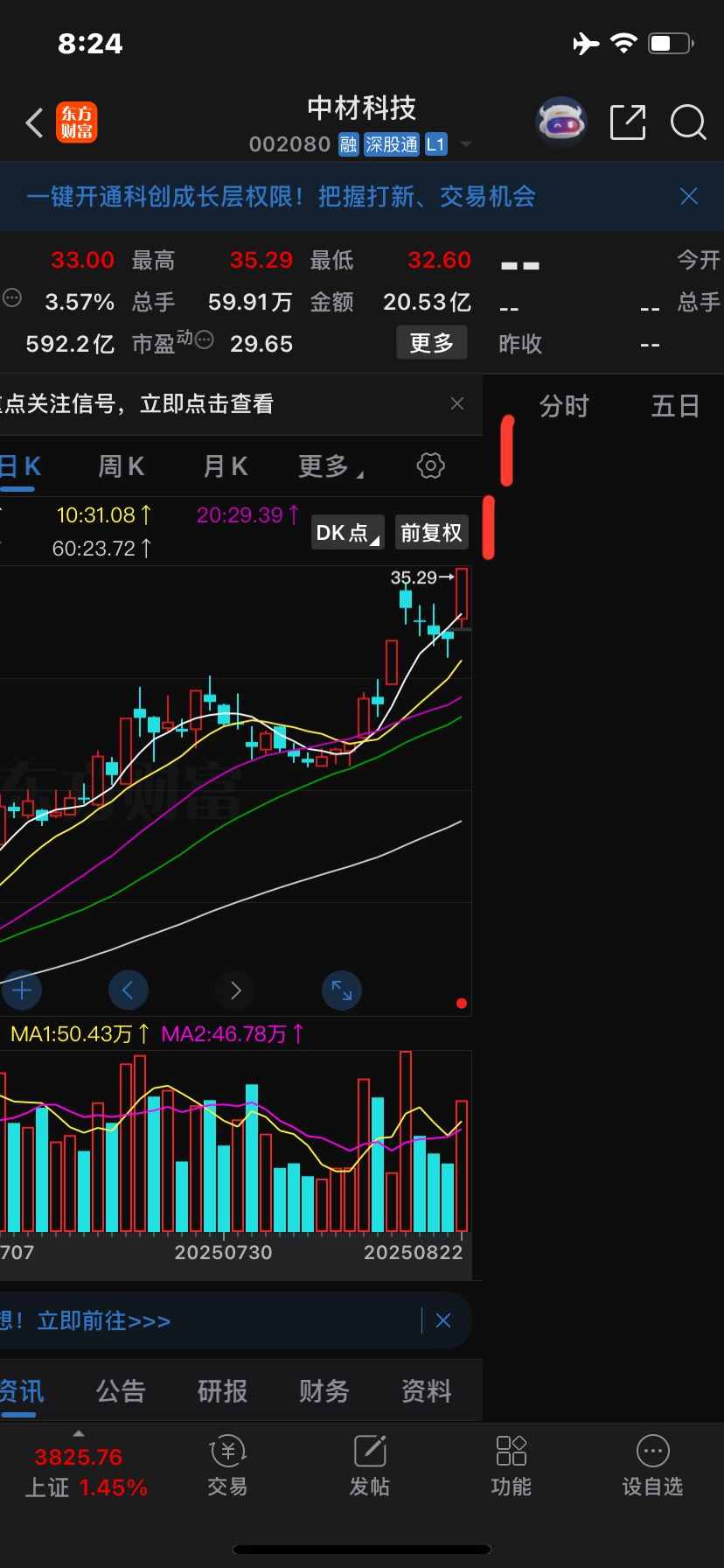Switch to the 财务 tab
Viewport: 724px width, 1568px height.
coord(324,1391)
